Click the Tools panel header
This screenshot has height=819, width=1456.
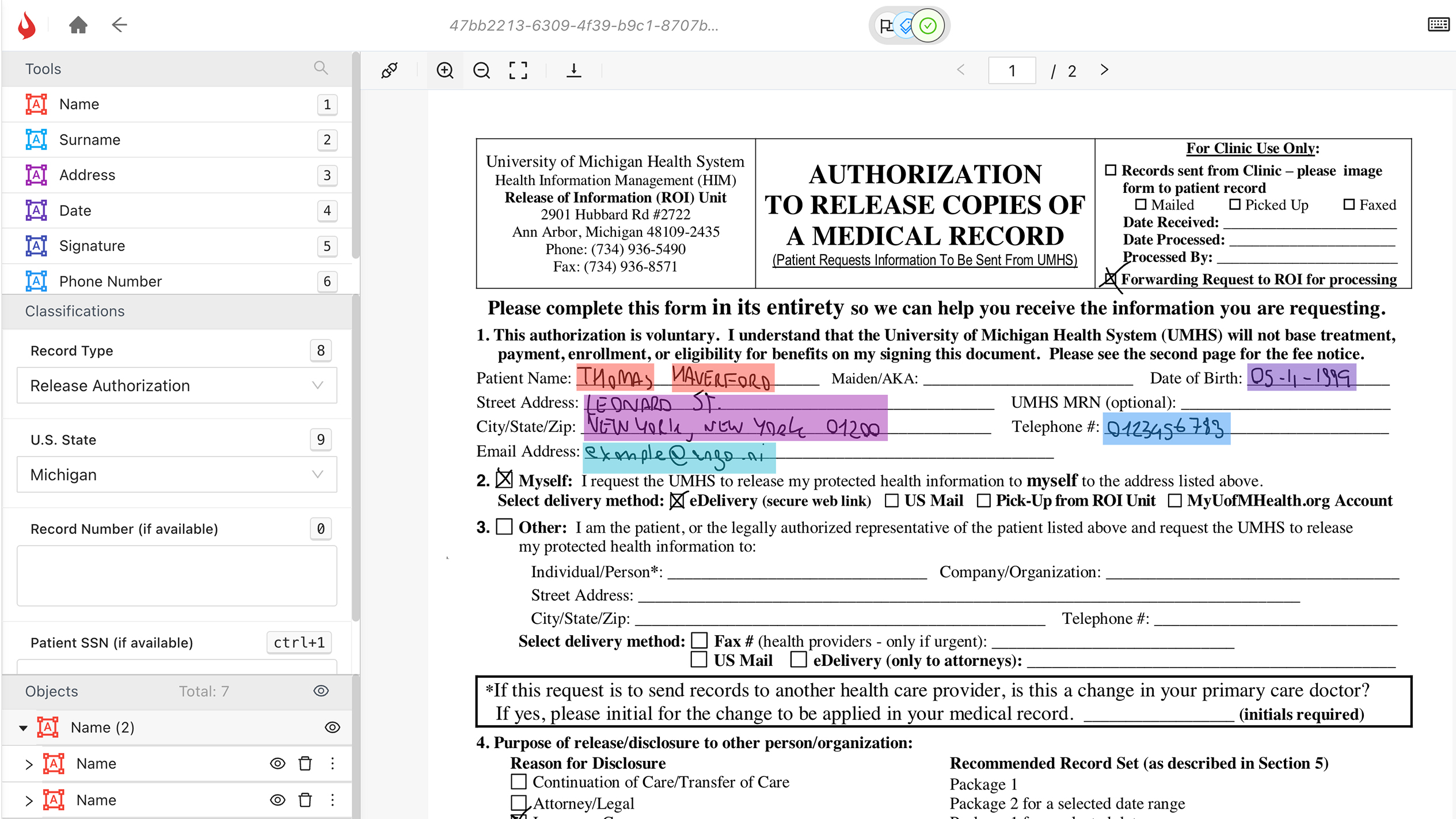click(177, 69)
